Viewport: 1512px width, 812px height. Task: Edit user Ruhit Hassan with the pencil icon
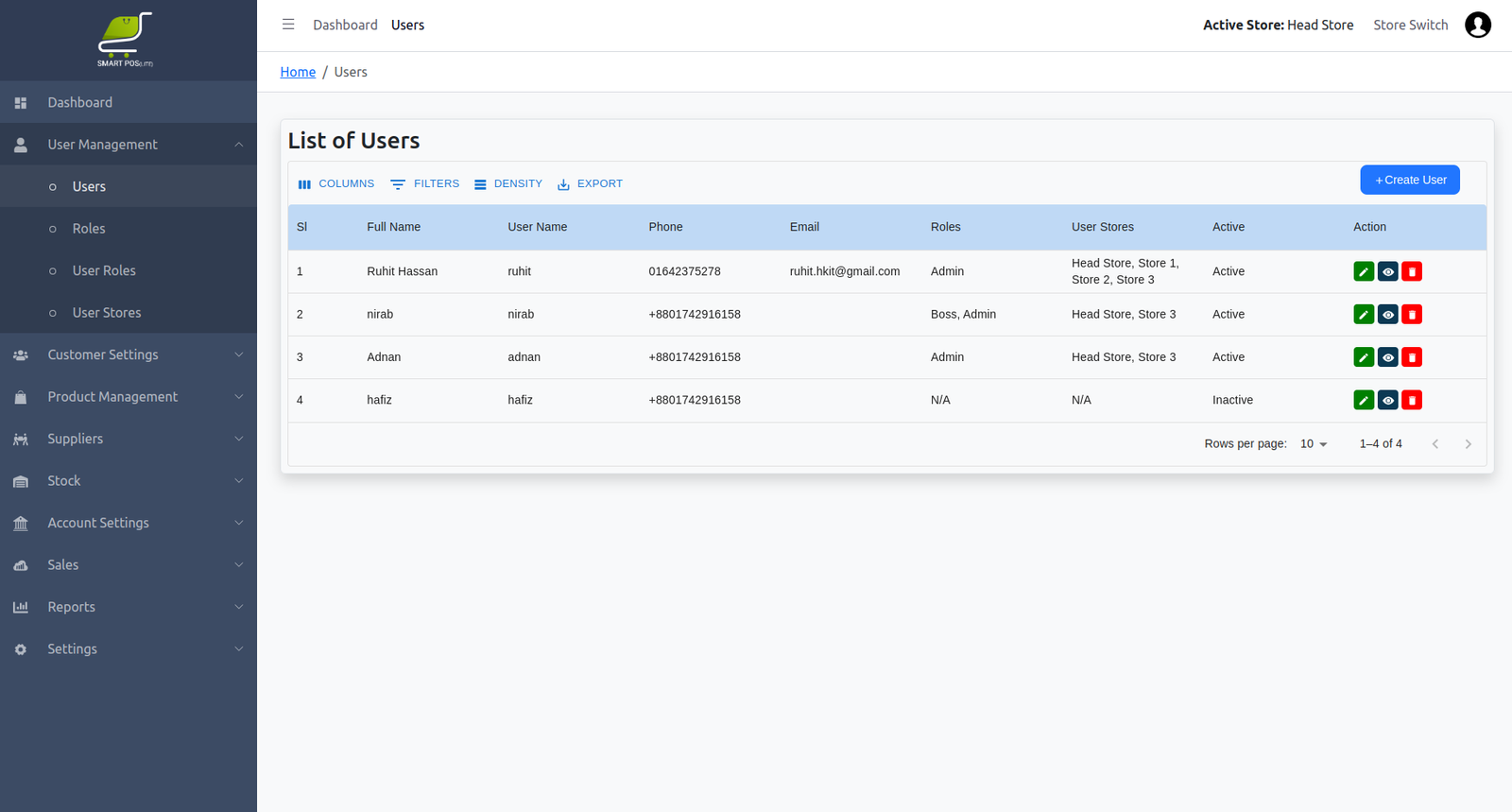[1364, 271]
